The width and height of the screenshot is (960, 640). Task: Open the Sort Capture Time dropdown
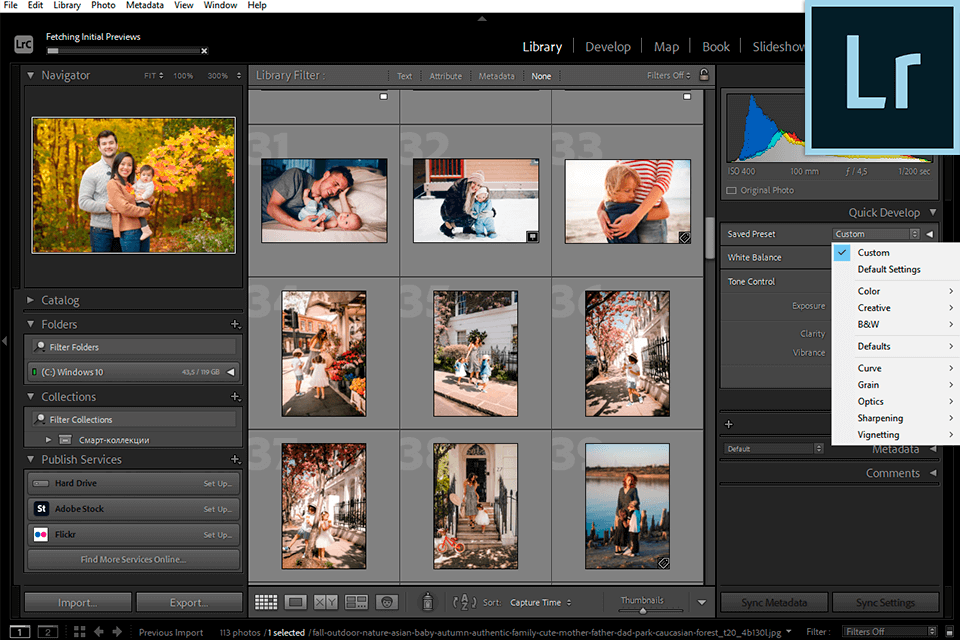point(541,603)
